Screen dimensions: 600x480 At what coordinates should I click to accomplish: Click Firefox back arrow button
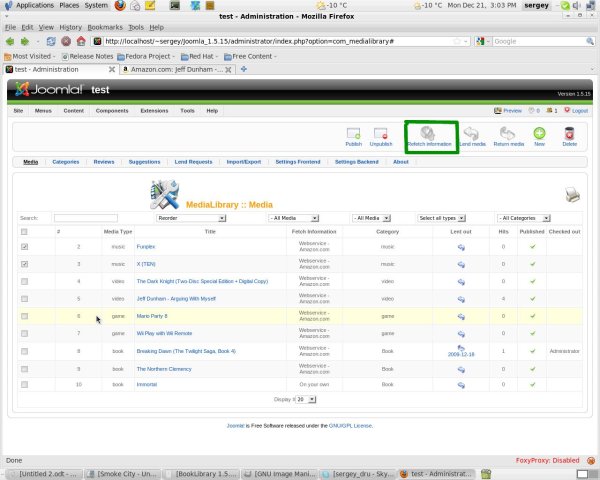tap(10, 41)
